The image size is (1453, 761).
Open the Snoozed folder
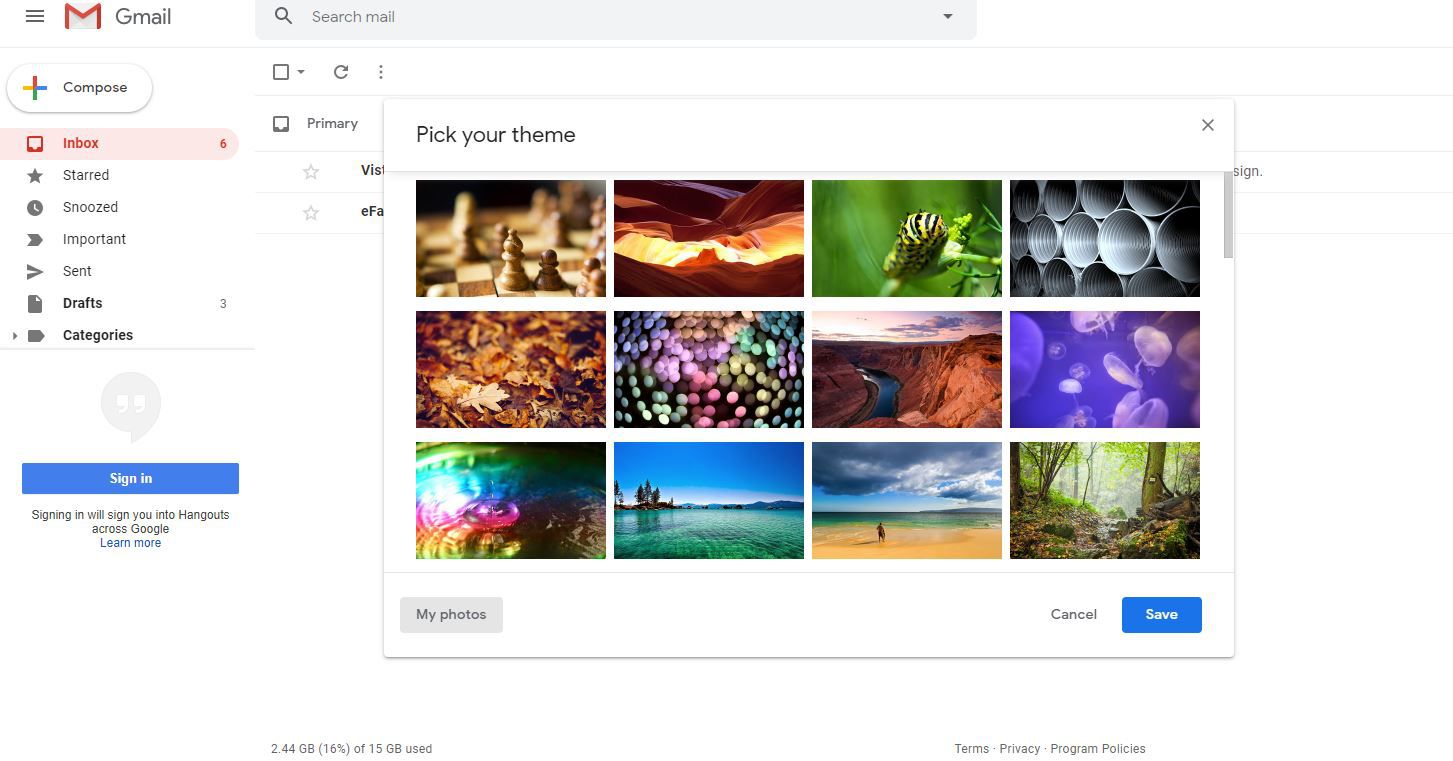click(90, 207)
